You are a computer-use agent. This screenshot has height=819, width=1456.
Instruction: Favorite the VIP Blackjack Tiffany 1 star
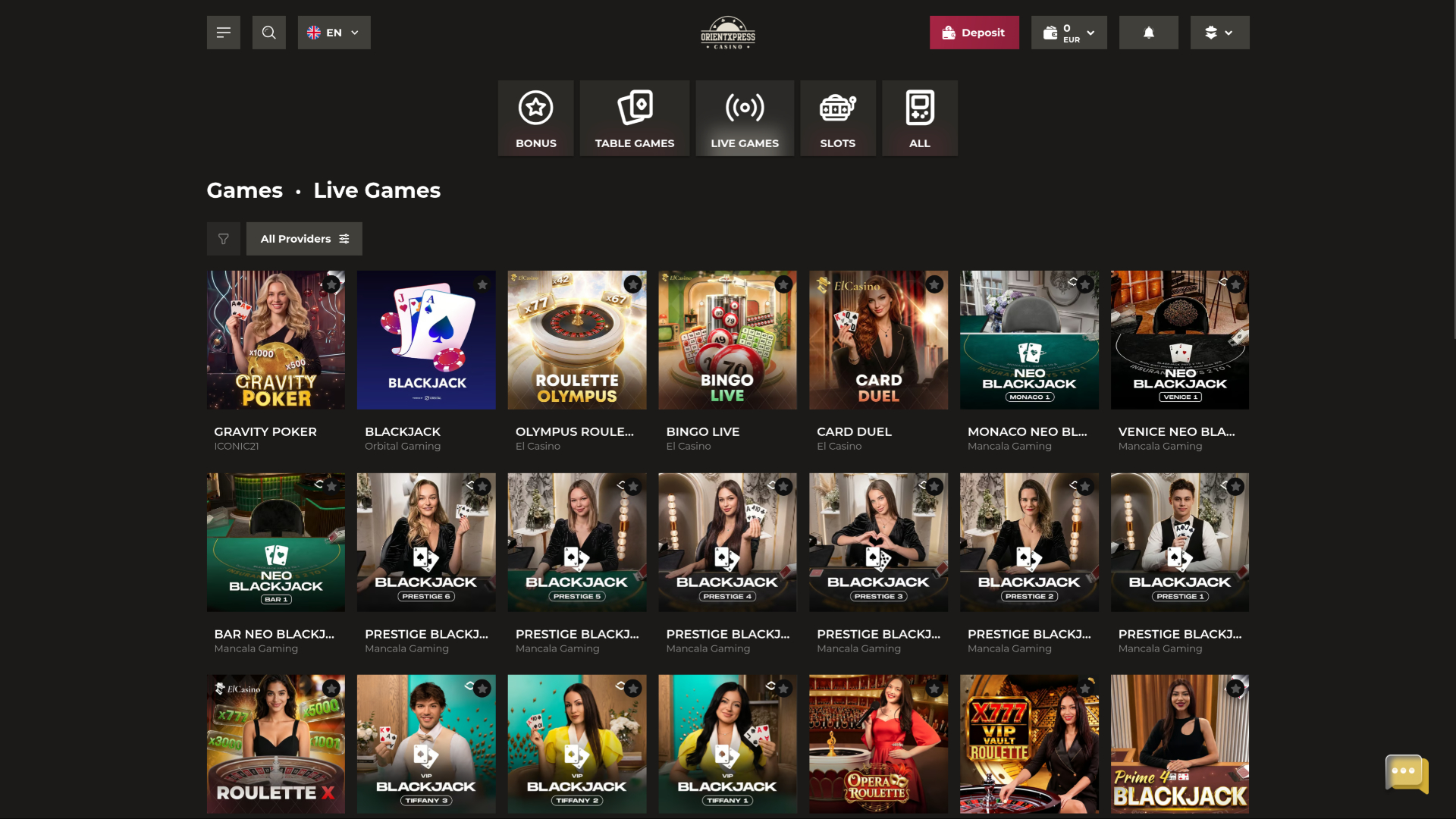click(783, 689)
